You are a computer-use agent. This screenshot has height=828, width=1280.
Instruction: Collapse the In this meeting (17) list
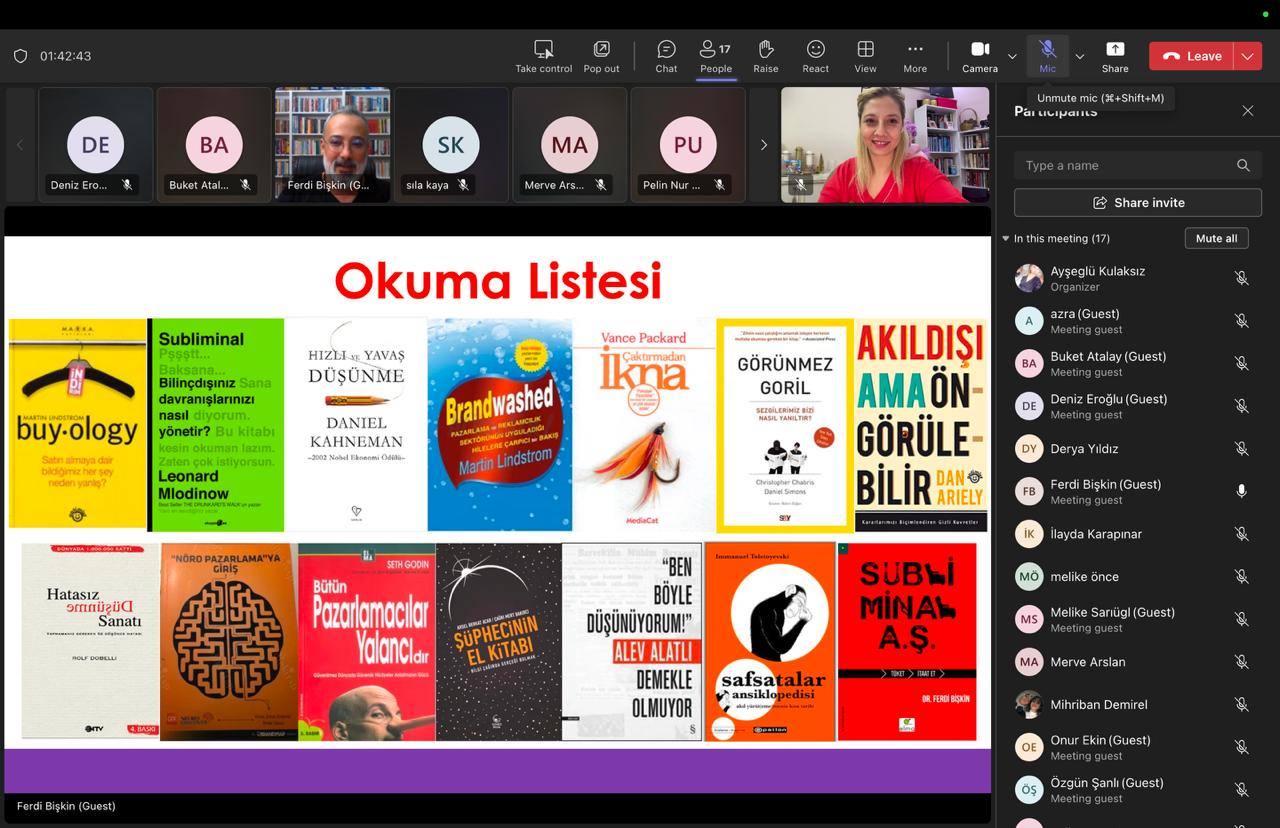coord(1006,238)
